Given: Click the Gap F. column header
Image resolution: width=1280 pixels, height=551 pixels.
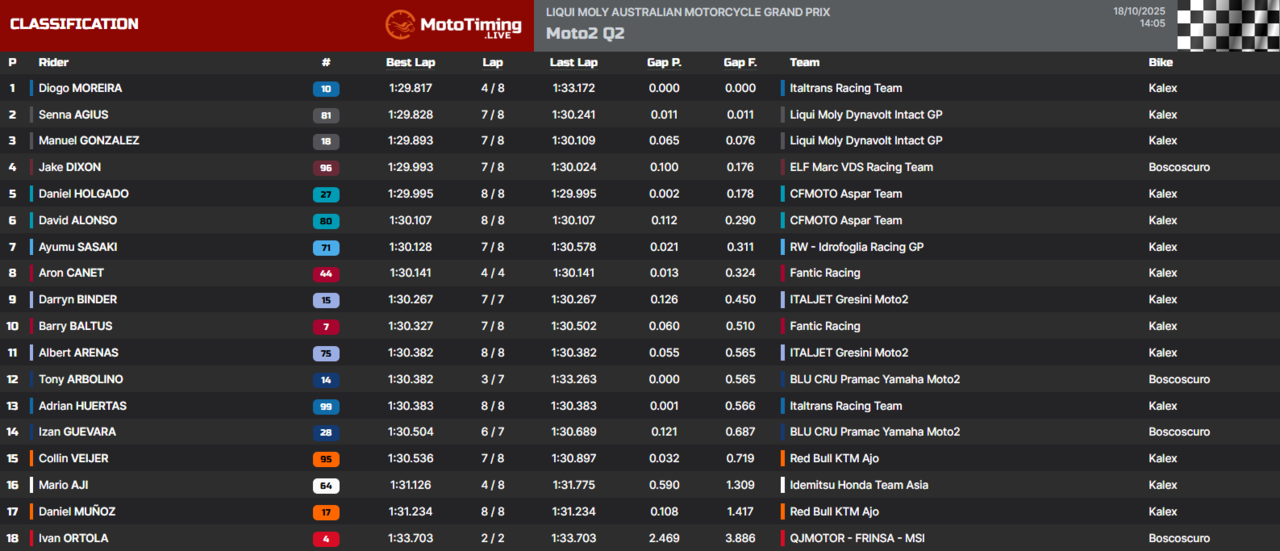Looking at the screenshot, I should (740, 62).
